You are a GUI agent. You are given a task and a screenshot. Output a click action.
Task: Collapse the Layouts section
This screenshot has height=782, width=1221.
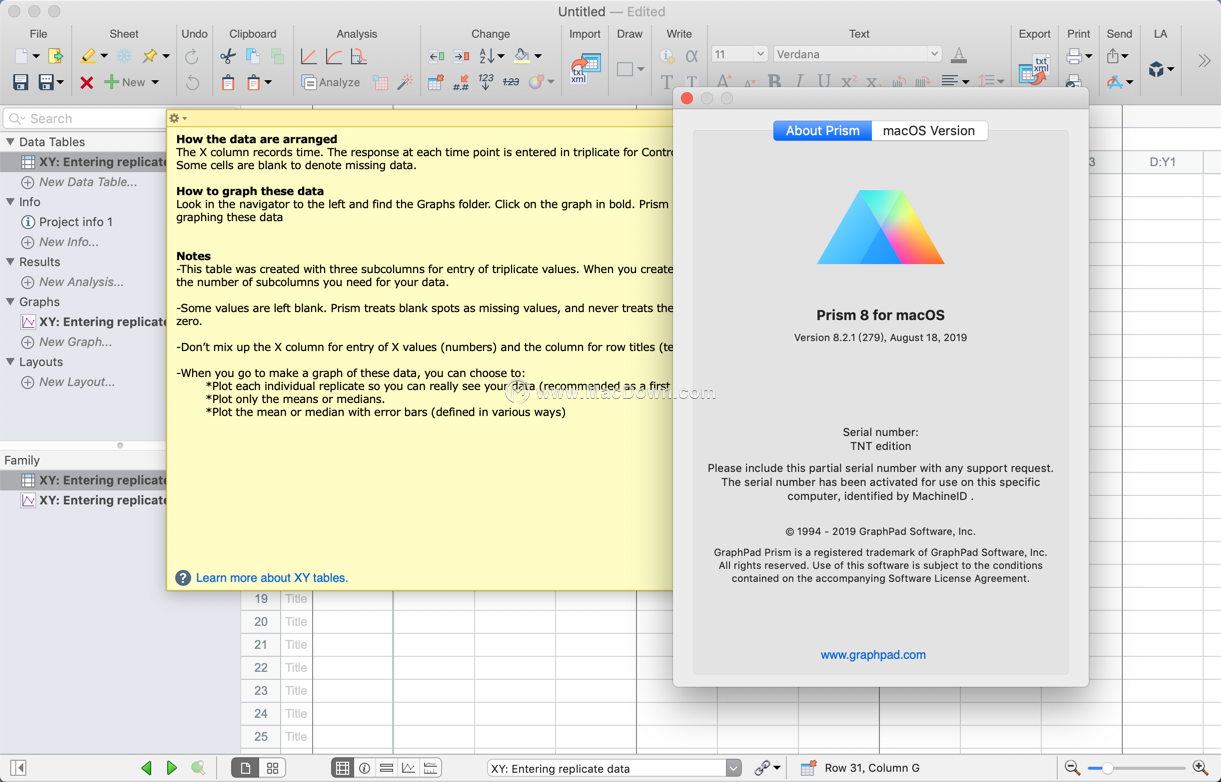[10, 362]
